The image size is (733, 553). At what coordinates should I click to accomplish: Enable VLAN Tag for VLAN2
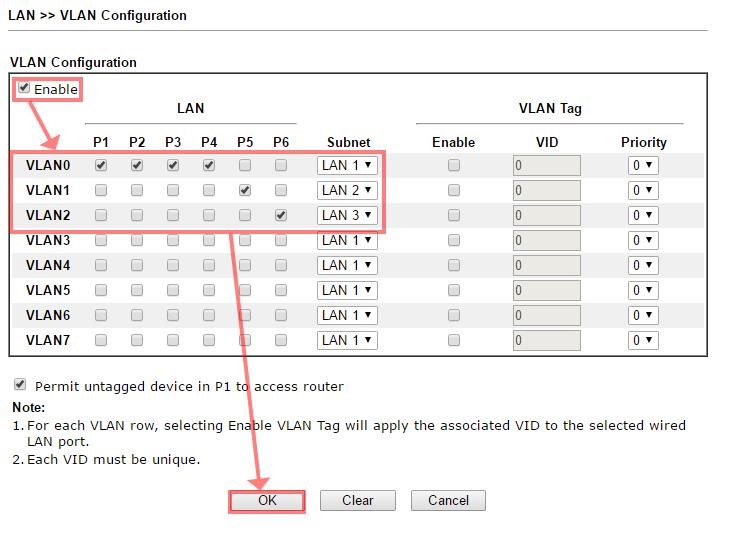tap(454, 215)
